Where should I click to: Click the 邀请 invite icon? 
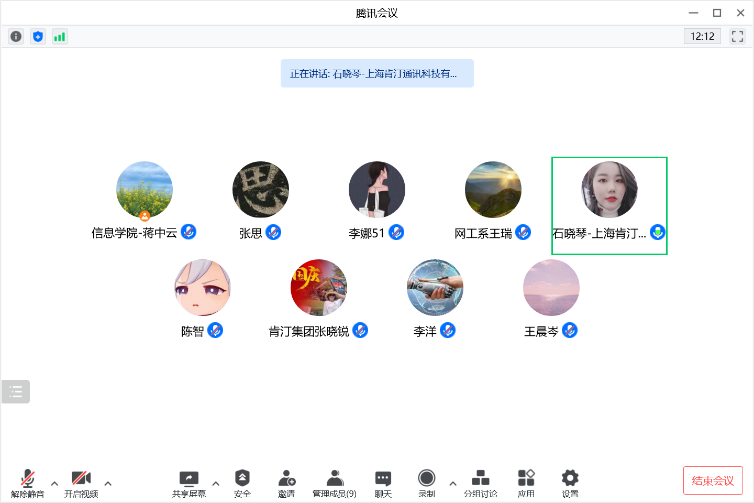287,481
